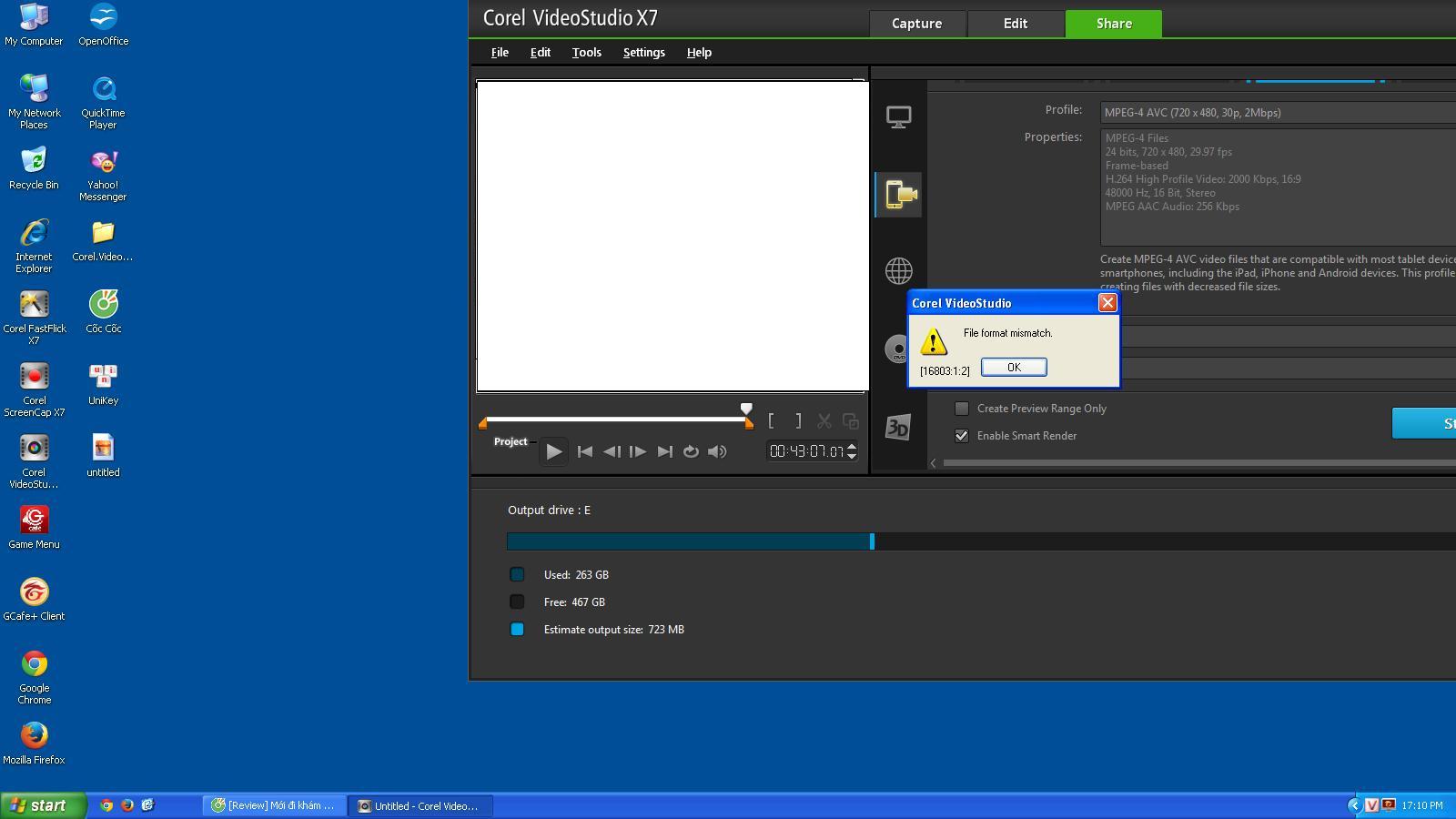The width and height of the screenshot is (1456, 819).
Task: Open the Edit menu
Action: (x=541, y=52)
